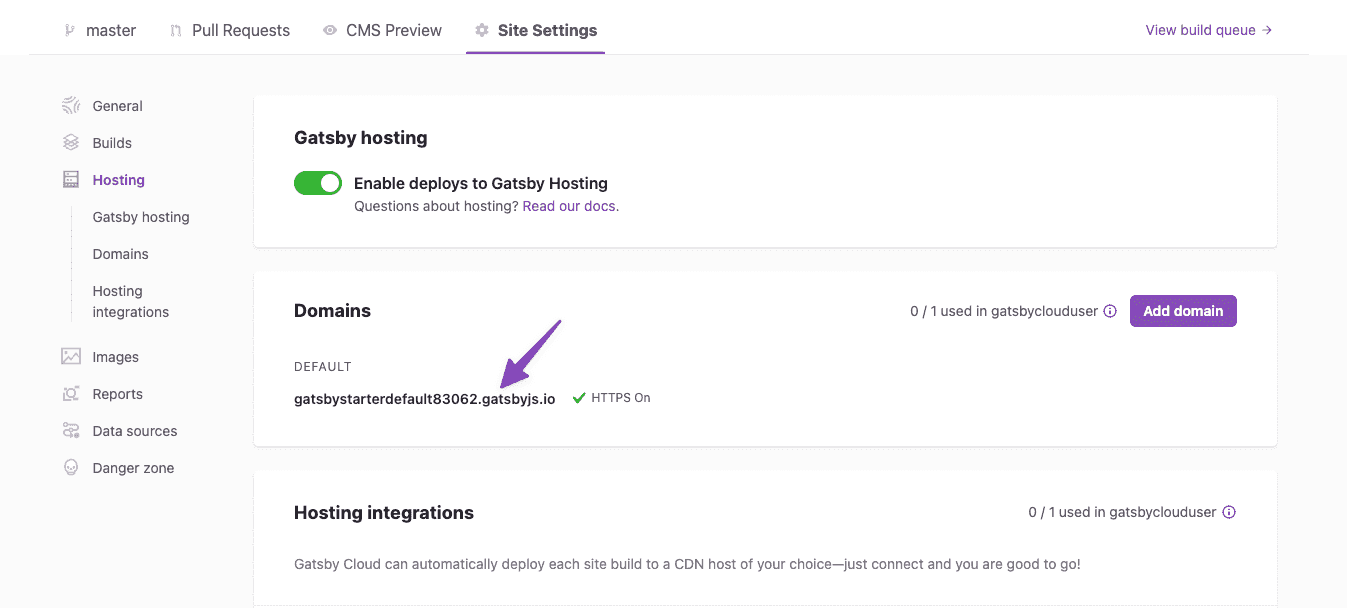Switch to the Pull Requests tab
Image resolution: width=1347 pixels, height=608 pixels.
pyautogui.click(x=240, y=30)
